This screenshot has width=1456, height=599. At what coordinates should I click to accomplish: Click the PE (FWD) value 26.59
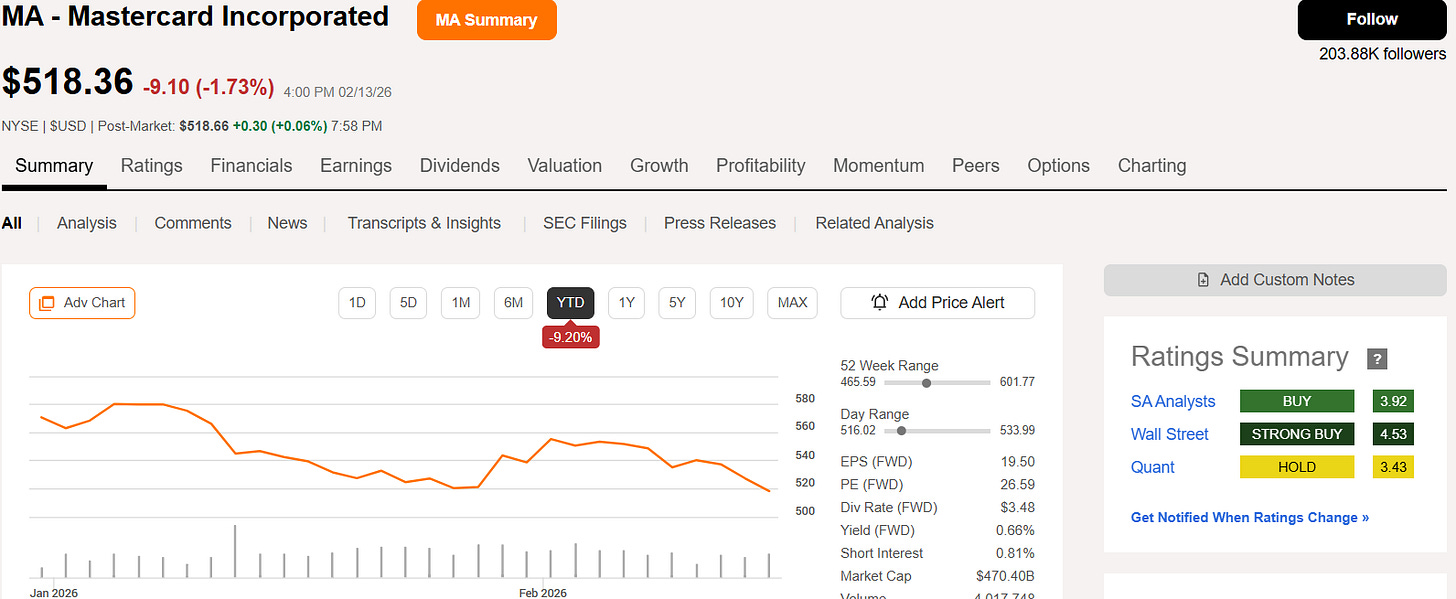[x=1018, y=484]
